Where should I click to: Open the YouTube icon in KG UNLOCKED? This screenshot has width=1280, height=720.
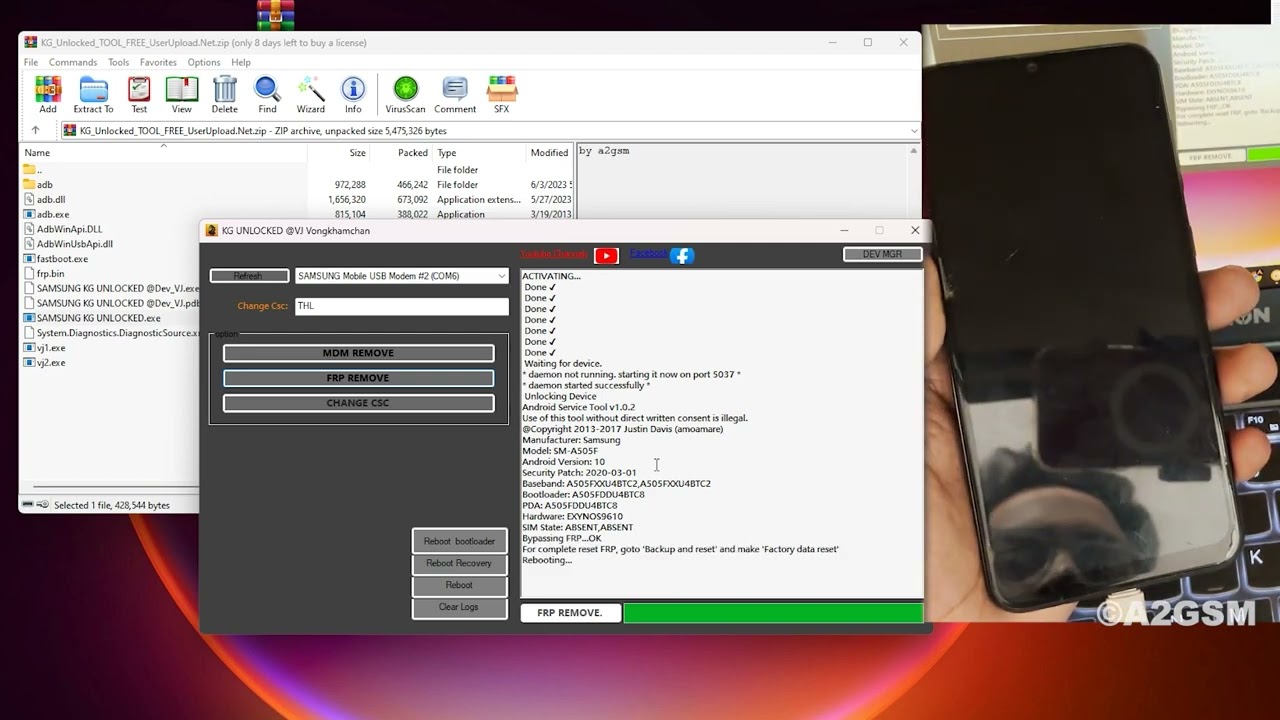(606, 256)
